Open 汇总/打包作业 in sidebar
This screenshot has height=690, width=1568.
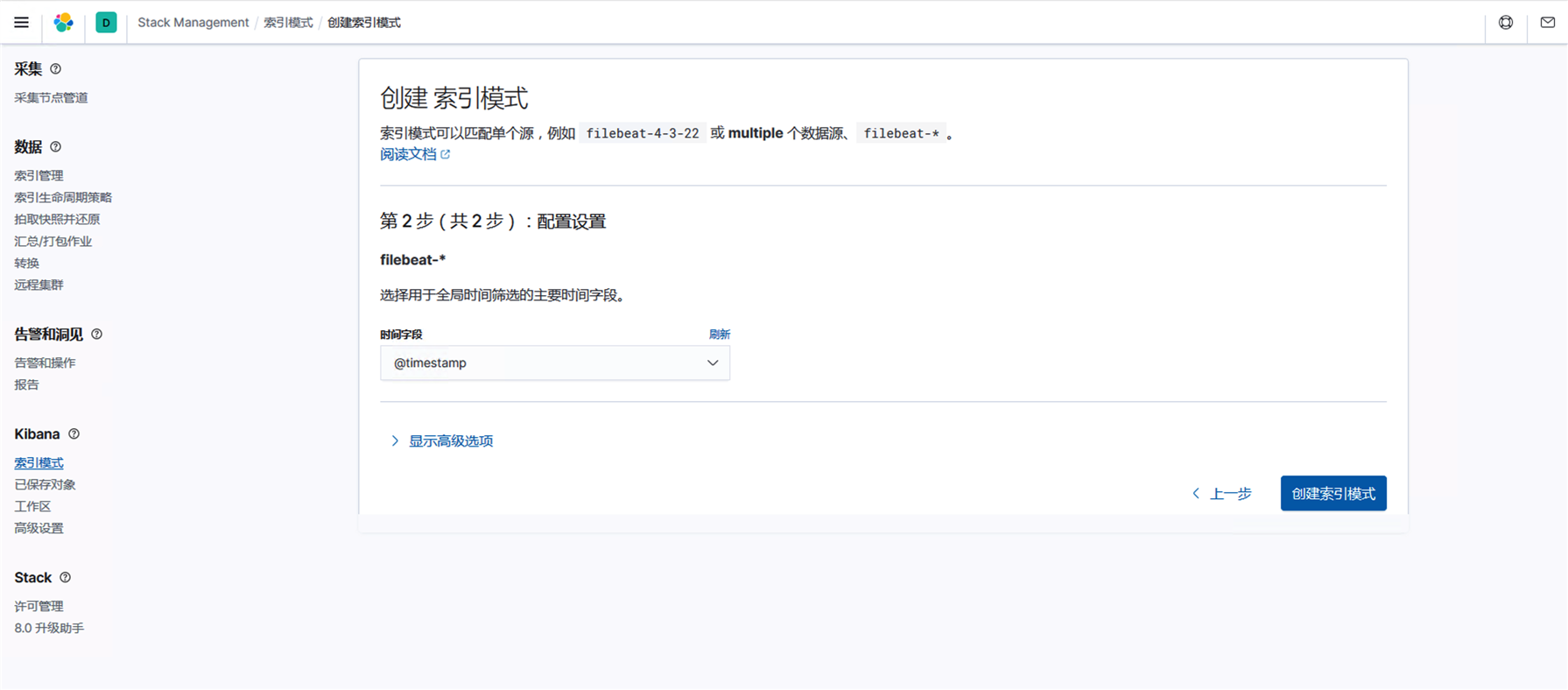pyautogui.click(x=53, y=242)
